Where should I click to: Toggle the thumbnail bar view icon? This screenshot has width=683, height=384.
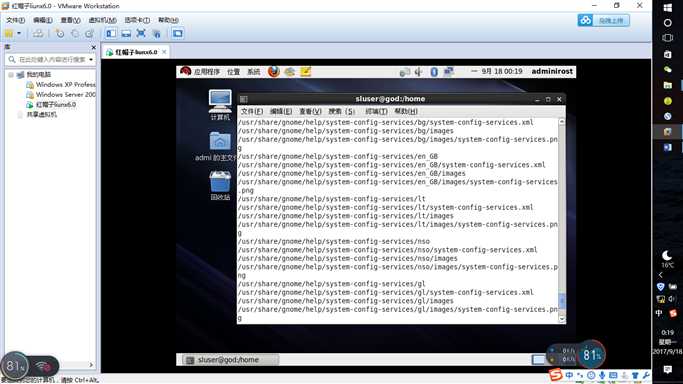pyautogui.click(x=126, y=34)
